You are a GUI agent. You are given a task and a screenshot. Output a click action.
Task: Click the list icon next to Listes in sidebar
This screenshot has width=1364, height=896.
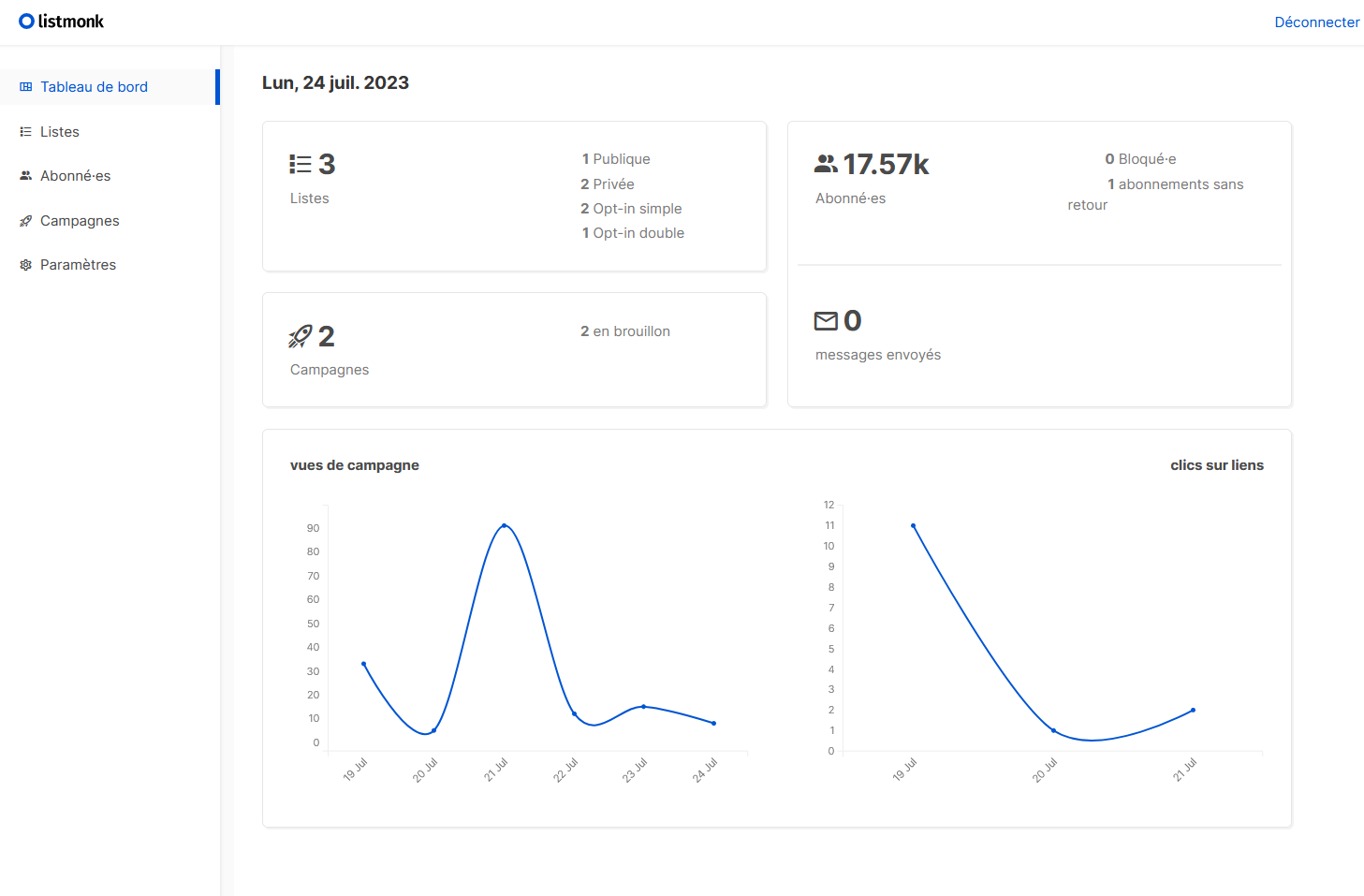[26, 132]
